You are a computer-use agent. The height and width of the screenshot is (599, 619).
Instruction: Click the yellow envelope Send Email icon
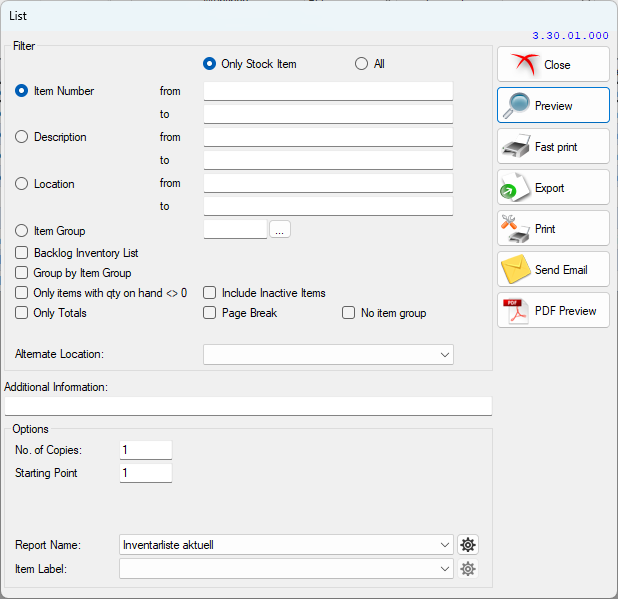pyautogui.click(x=516, y=269)
